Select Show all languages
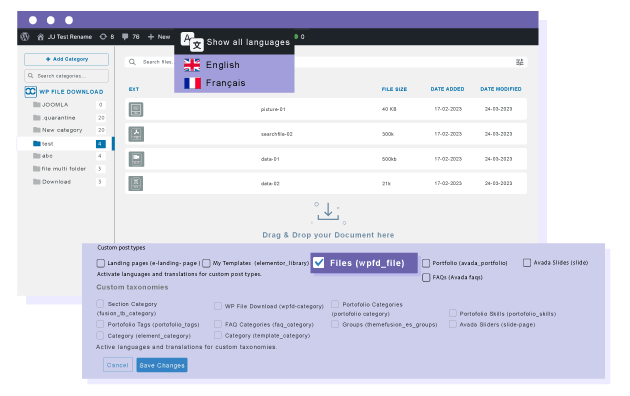 (248, 42)
